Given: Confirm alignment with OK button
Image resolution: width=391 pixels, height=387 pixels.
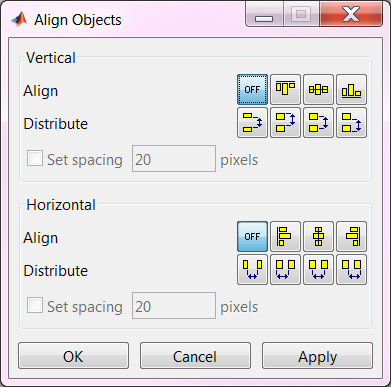Looking at the screenshot, I should (x=73, y=356).
